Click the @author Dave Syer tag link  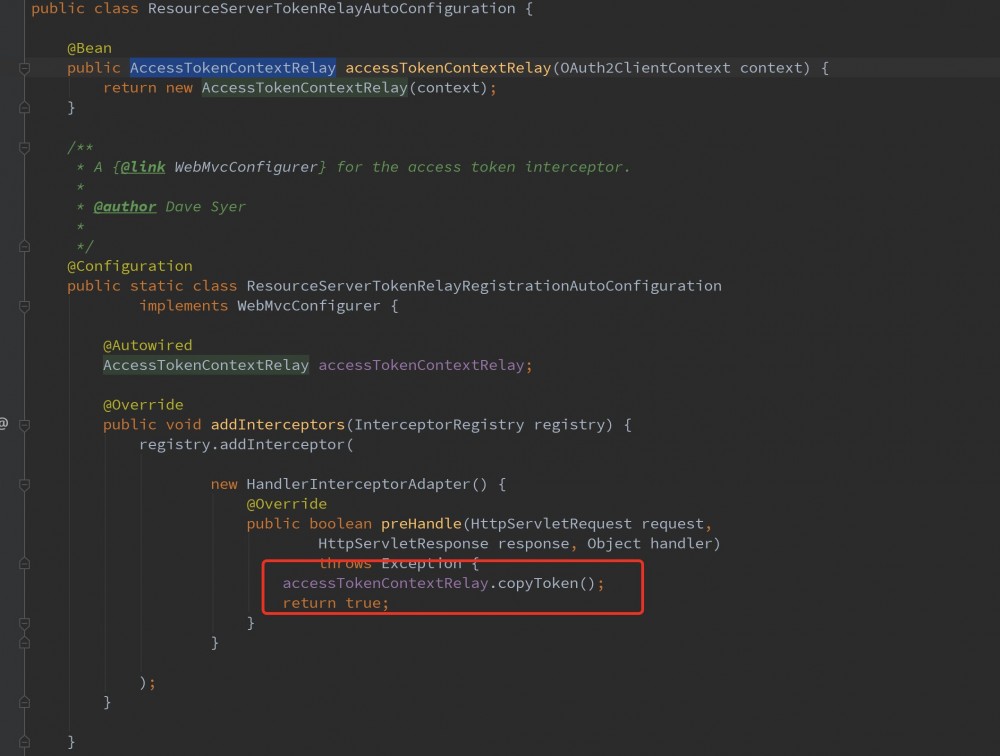tap(126, 206)
